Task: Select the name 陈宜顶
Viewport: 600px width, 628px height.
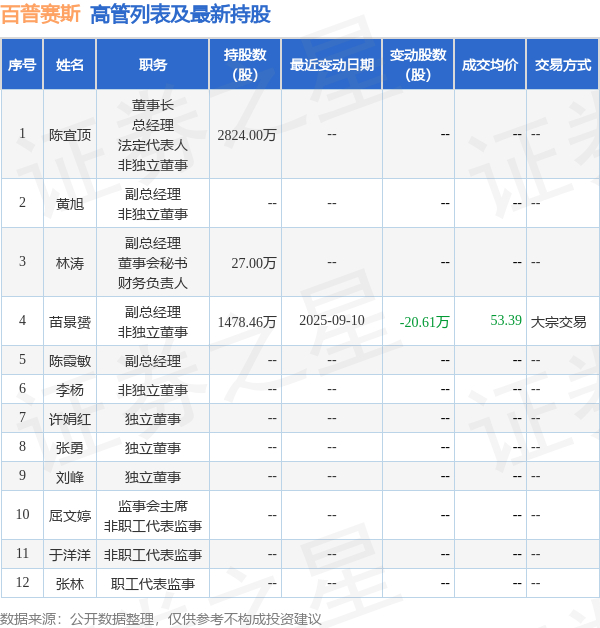Action: 70,135
